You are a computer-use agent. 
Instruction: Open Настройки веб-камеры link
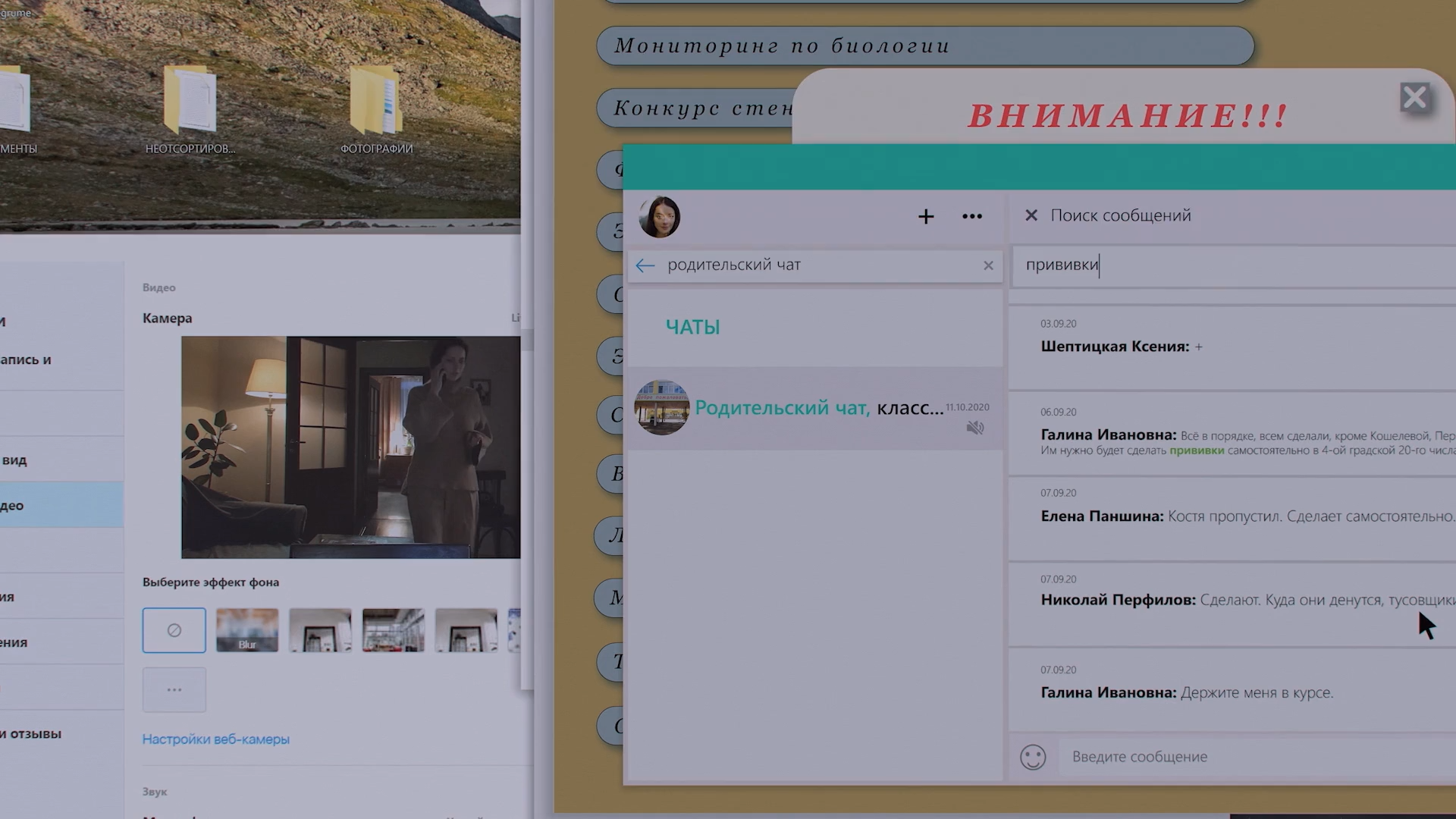click(x=216, y=739)
